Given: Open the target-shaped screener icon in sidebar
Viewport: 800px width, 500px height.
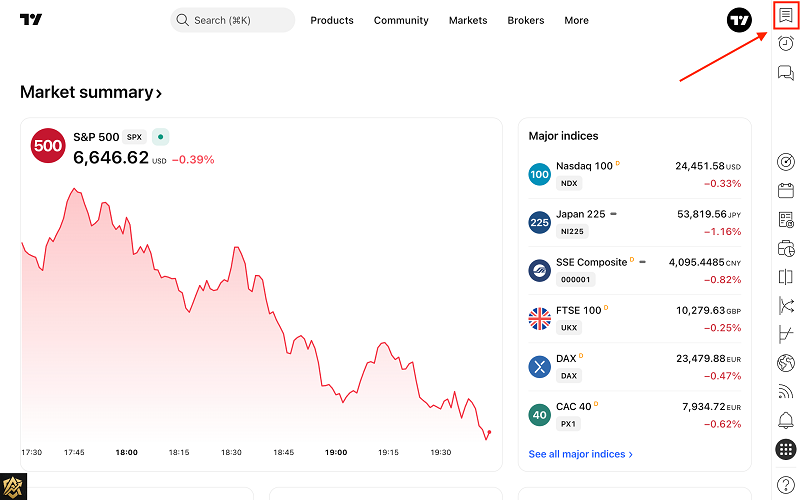Looking at the screenshot, I should coord(786,162).
